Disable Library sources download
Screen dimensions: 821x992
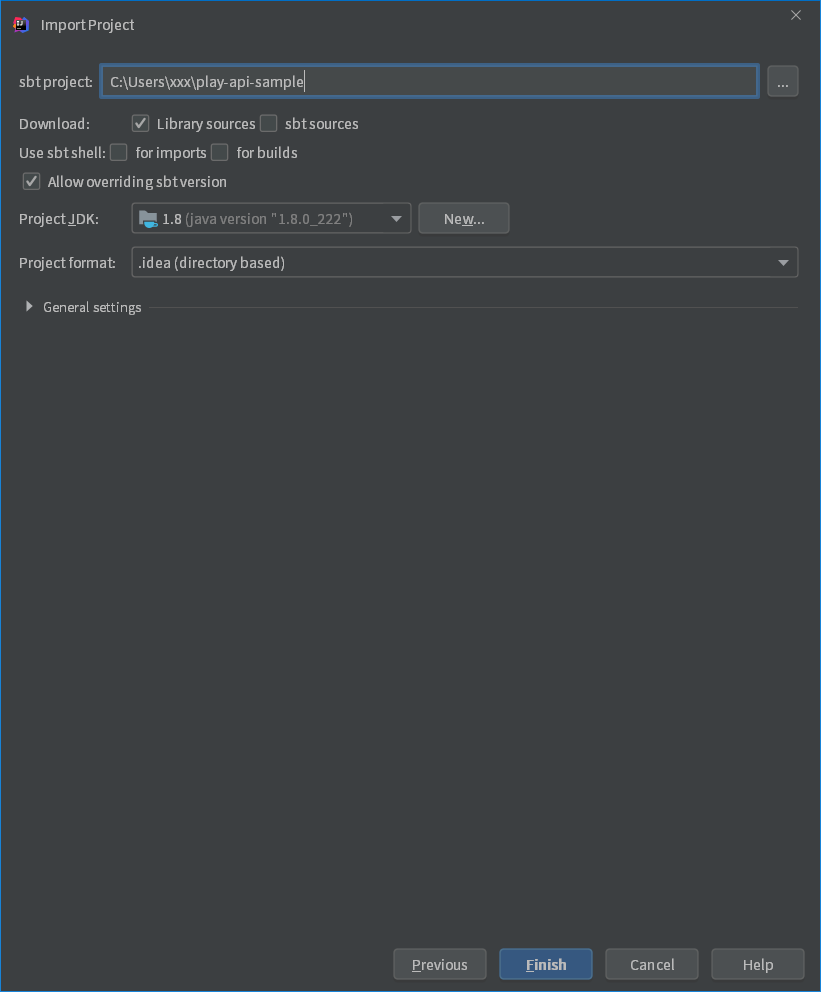point(140,123)
